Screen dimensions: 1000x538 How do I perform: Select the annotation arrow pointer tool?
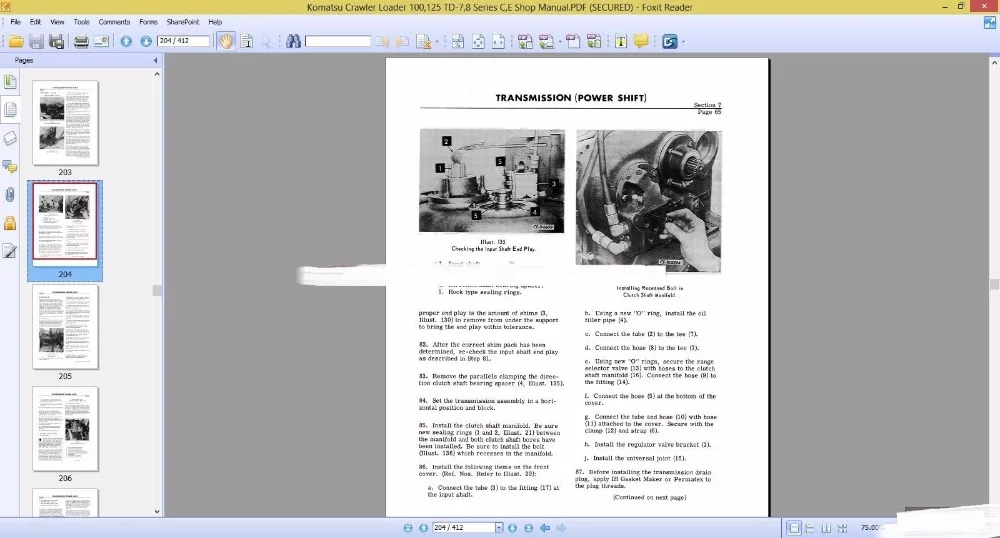(x=267, y=41)
